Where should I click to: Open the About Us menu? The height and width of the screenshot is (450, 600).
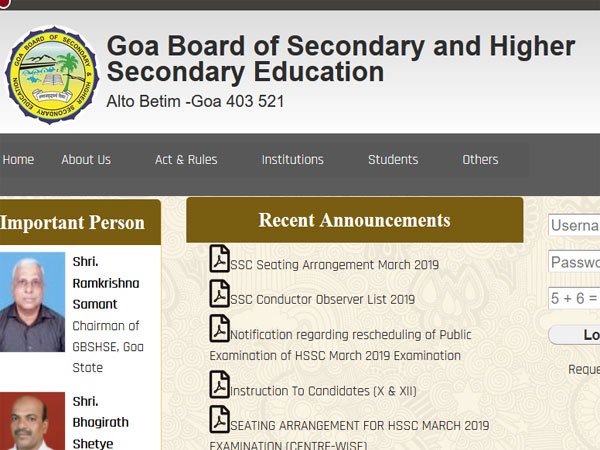pos(86,160)
